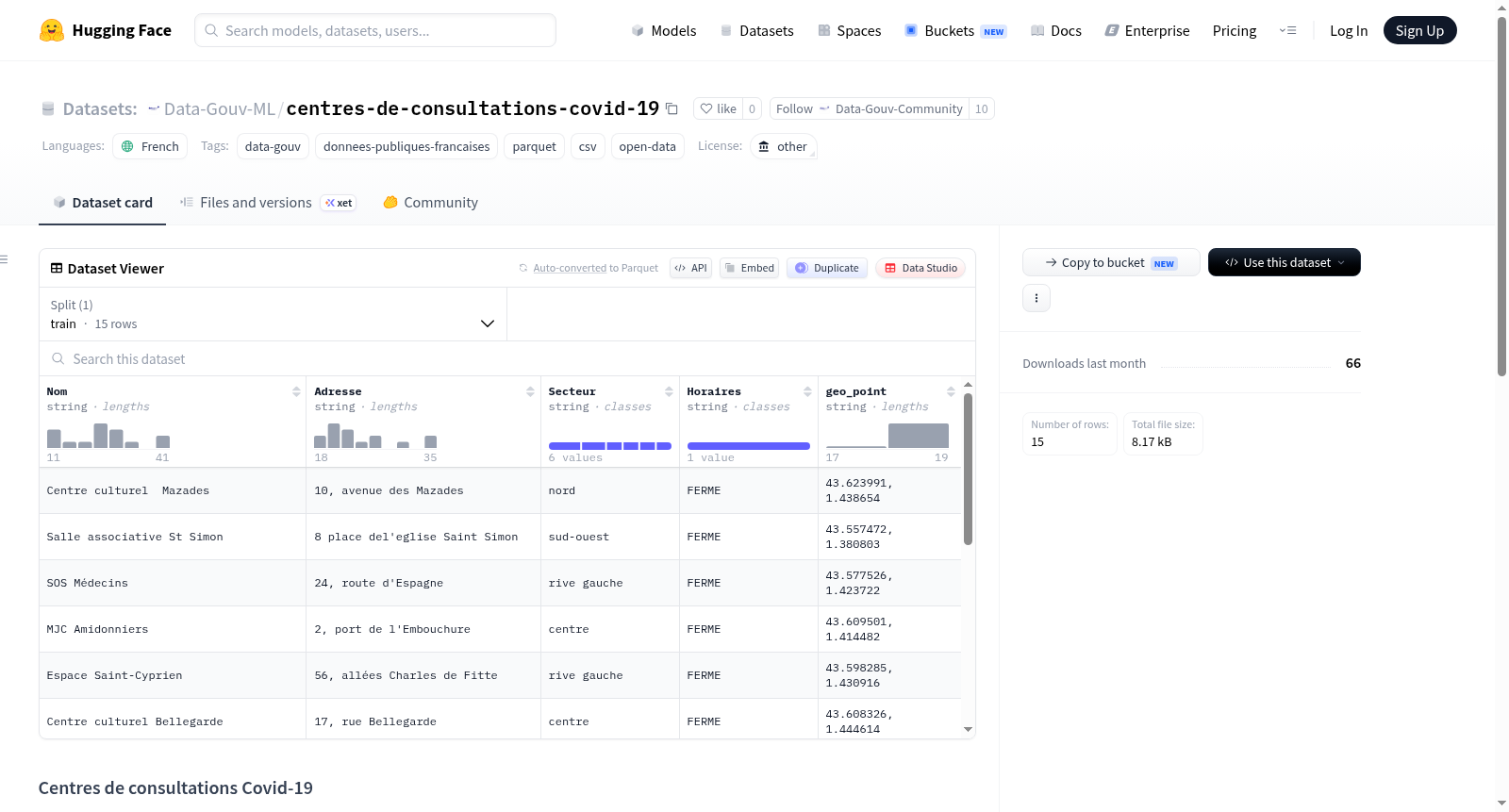Focus the Search this dataset field
Image resolution: width=1509 pixels, height=812 pixels.
507,358
